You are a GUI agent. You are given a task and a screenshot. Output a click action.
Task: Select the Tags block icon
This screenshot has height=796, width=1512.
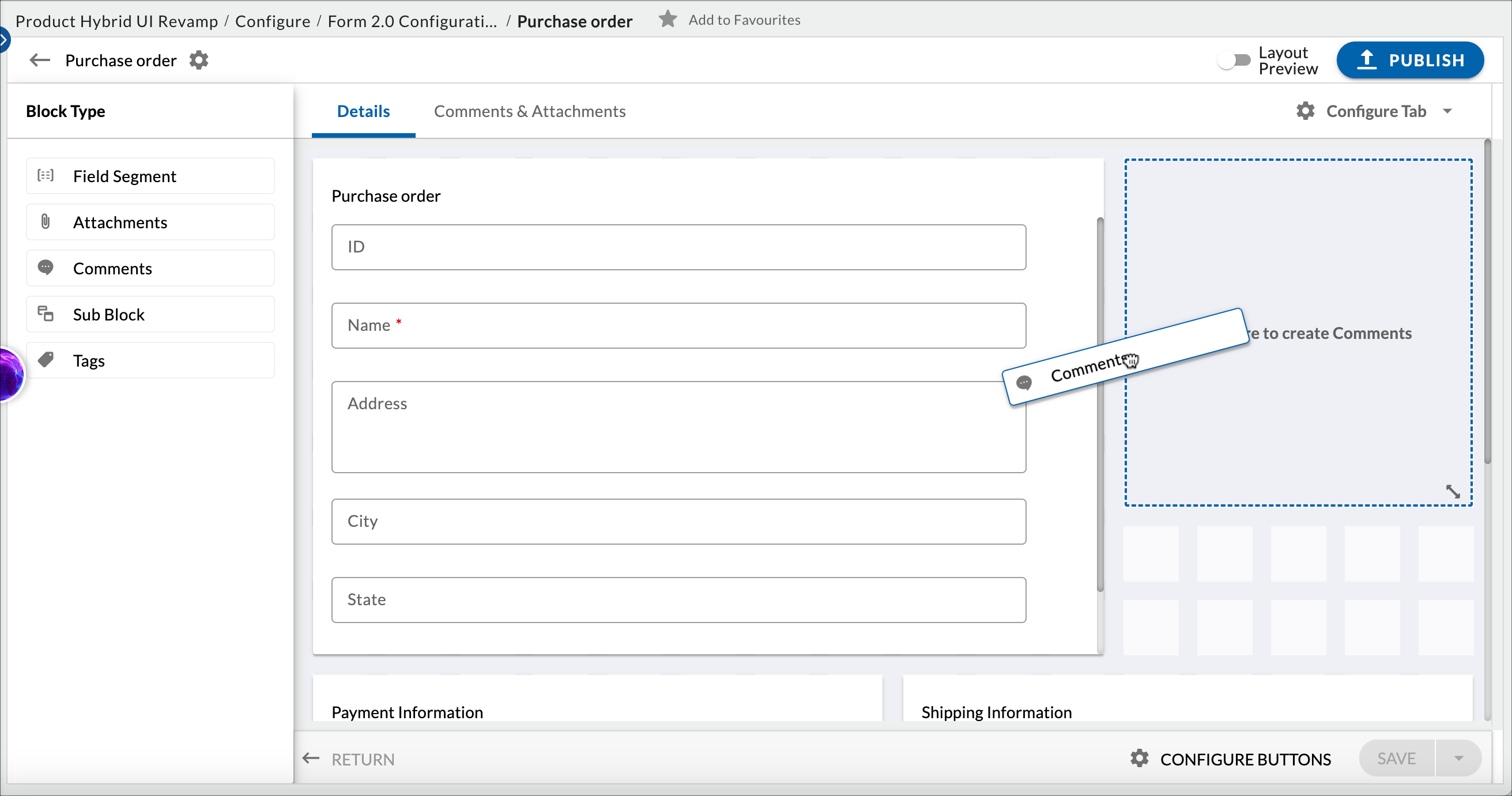pyautogui.click(x=45, y=360)
